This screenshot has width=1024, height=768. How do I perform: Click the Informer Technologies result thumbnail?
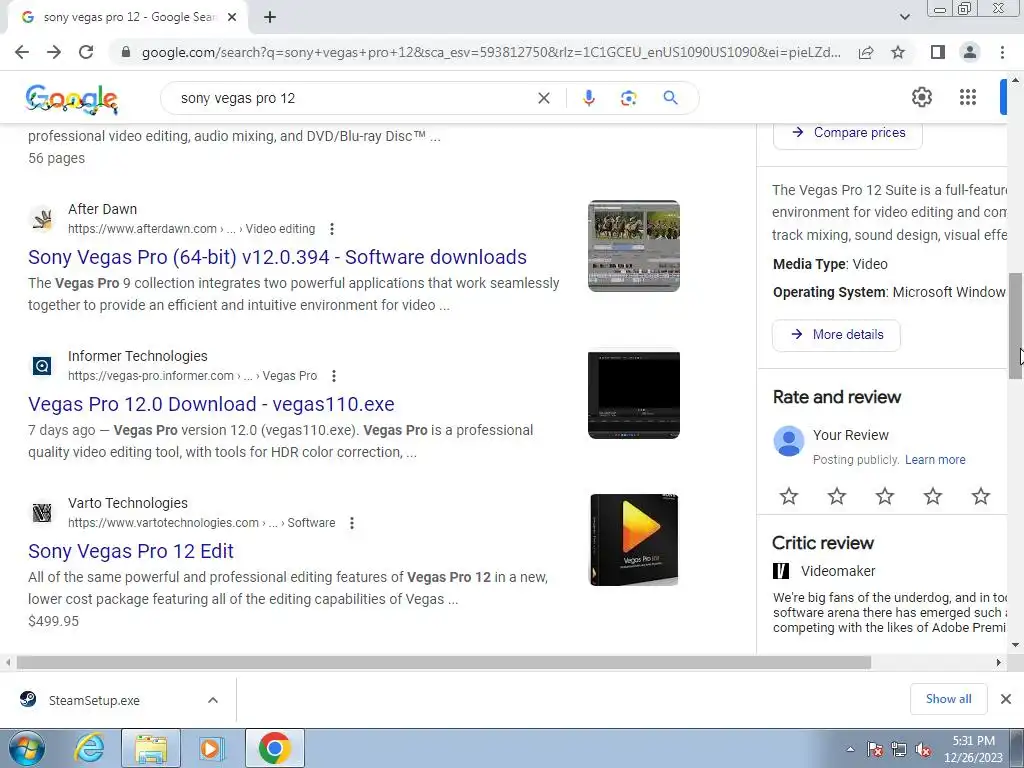point(633,395)
